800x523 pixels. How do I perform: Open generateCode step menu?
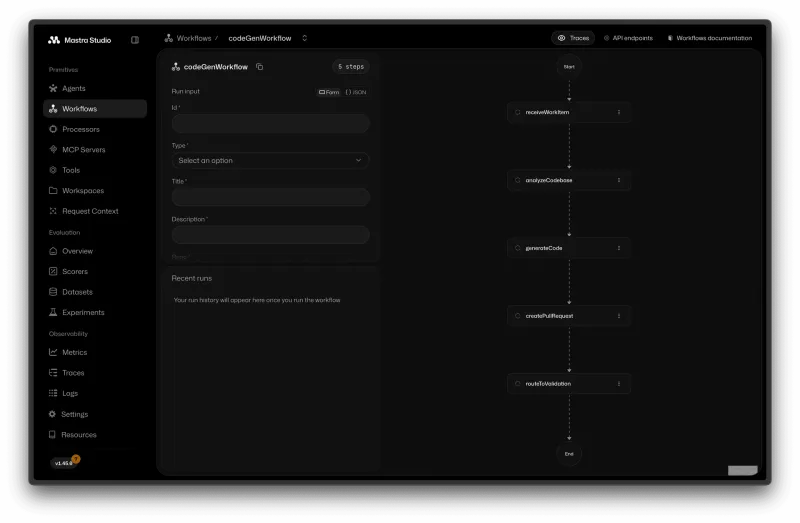click(619, 248)
